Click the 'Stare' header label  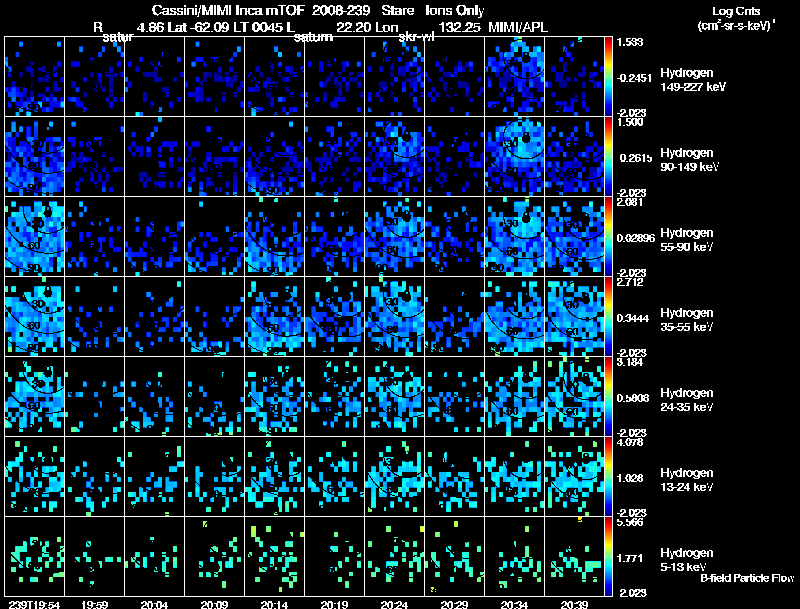(398, 11)
